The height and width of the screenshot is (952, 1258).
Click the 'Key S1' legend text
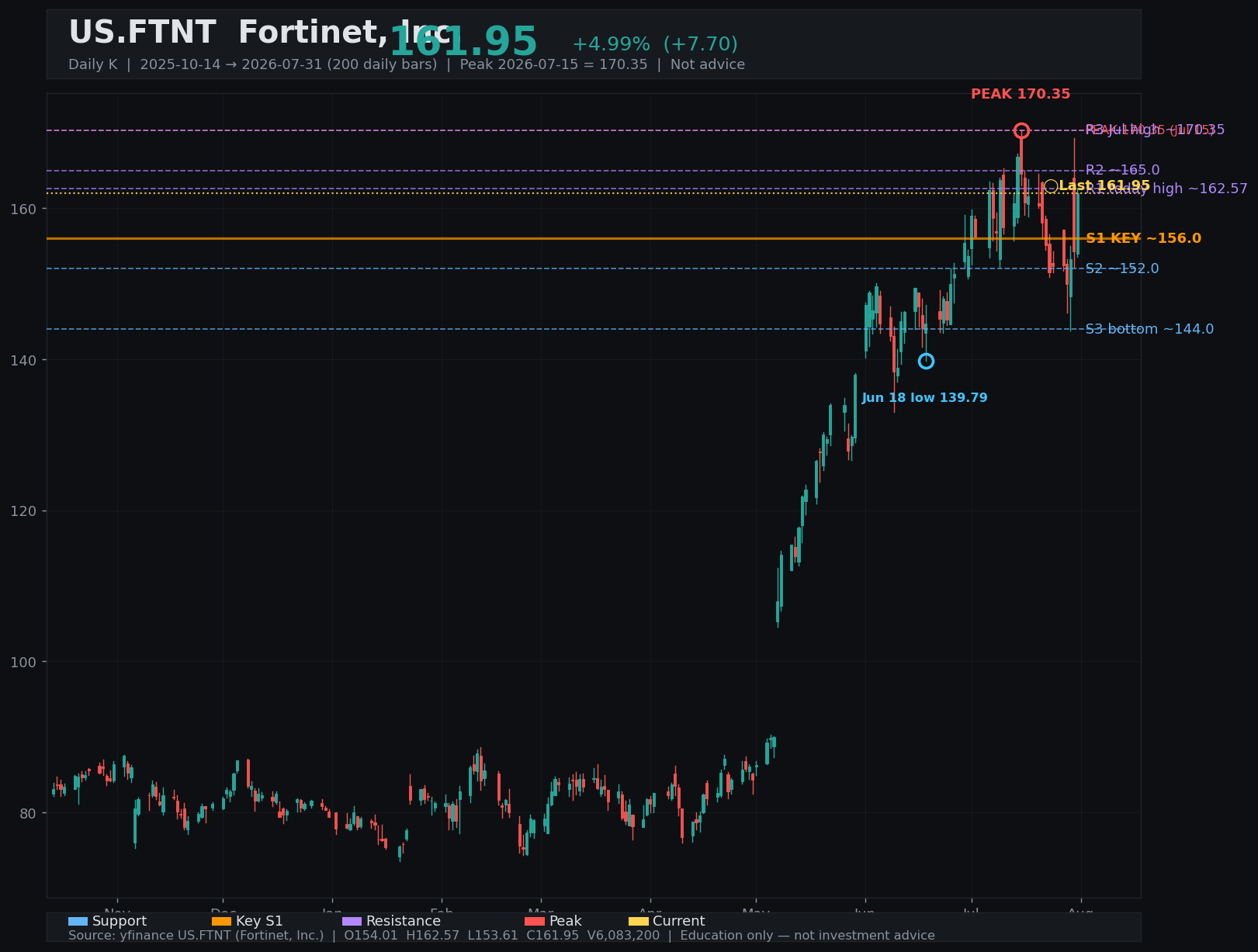(x=259, y=921)
